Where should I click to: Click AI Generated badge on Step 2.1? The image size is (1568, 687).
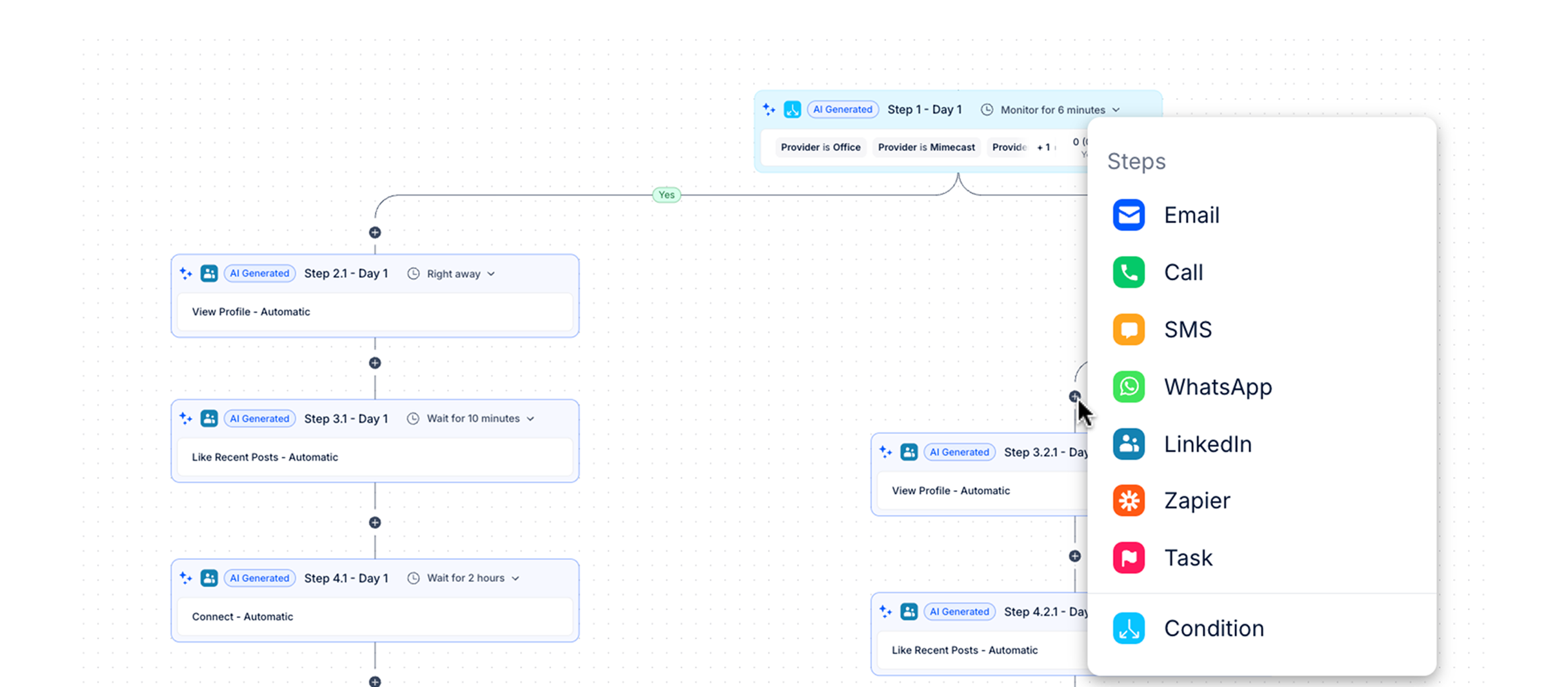tap(259, 274)
